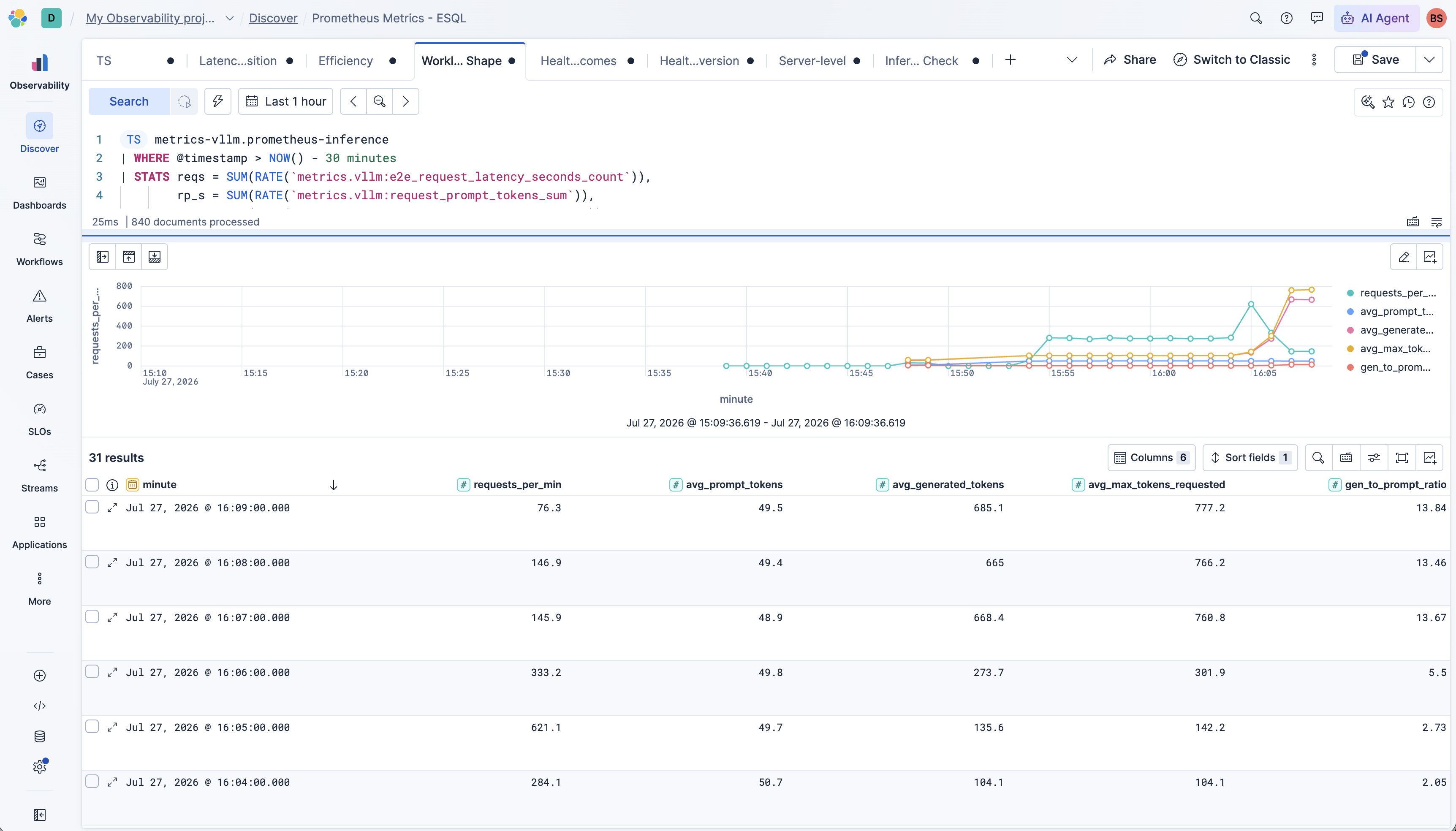Open query history clock icon

tap(1409, 102)
